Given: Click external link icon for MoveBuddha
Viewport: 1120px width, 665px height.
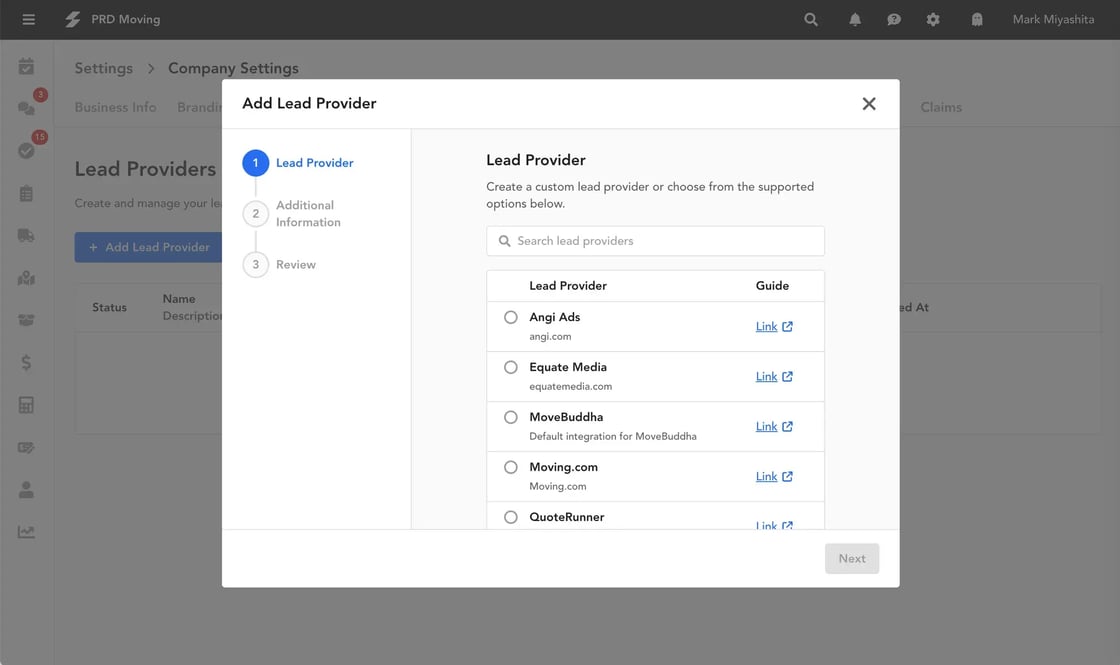Looking at the screenshot, I should [787, 426].
